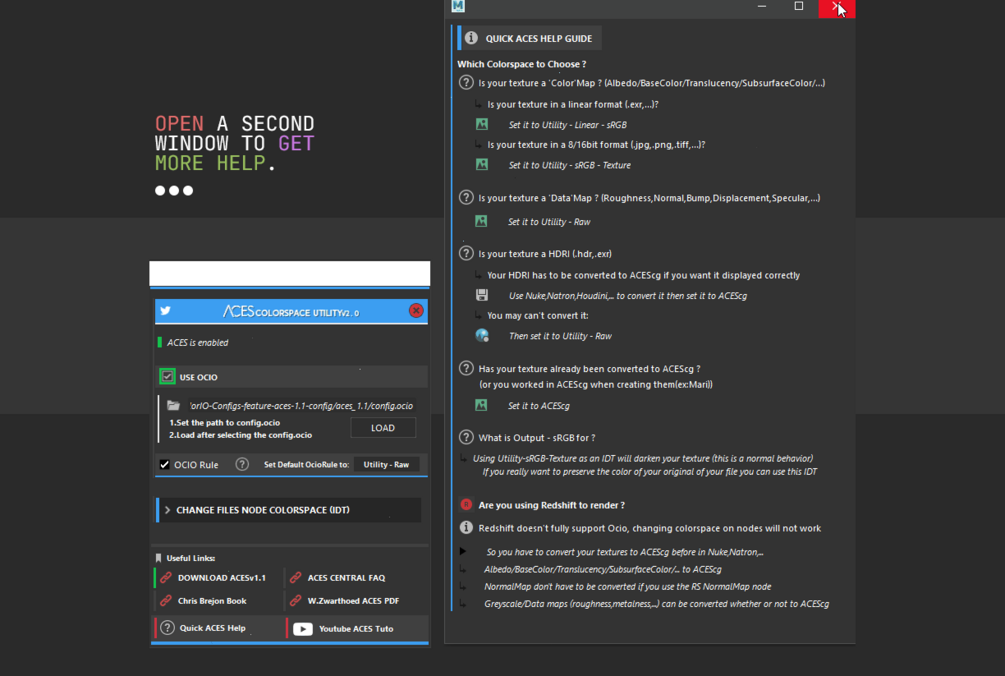Click 'Are you using Redshift to render ?' text
Screen dimensions: 1005x676
coord(551,506)
